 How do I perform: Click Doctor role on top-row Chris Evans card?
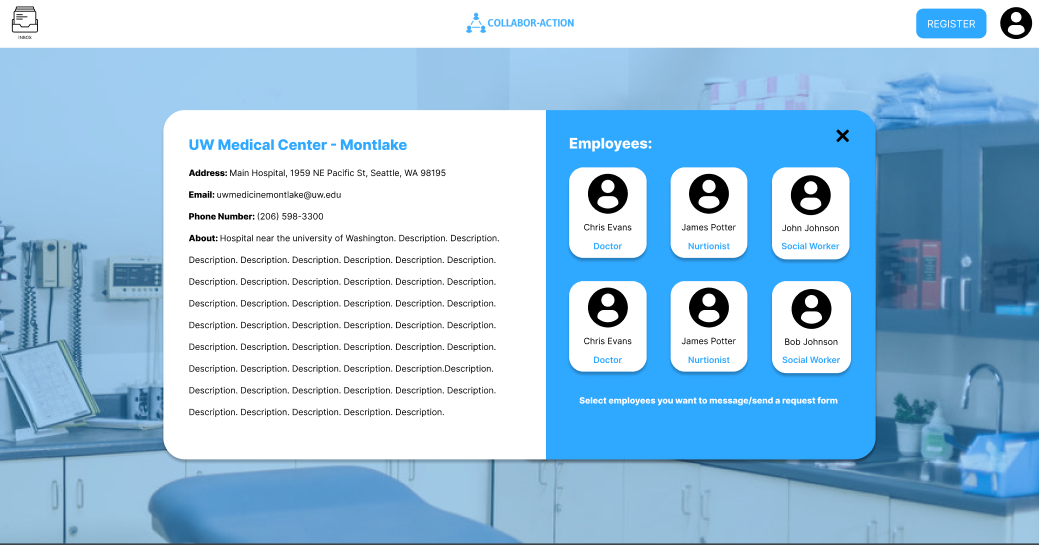tap(608, 246)
